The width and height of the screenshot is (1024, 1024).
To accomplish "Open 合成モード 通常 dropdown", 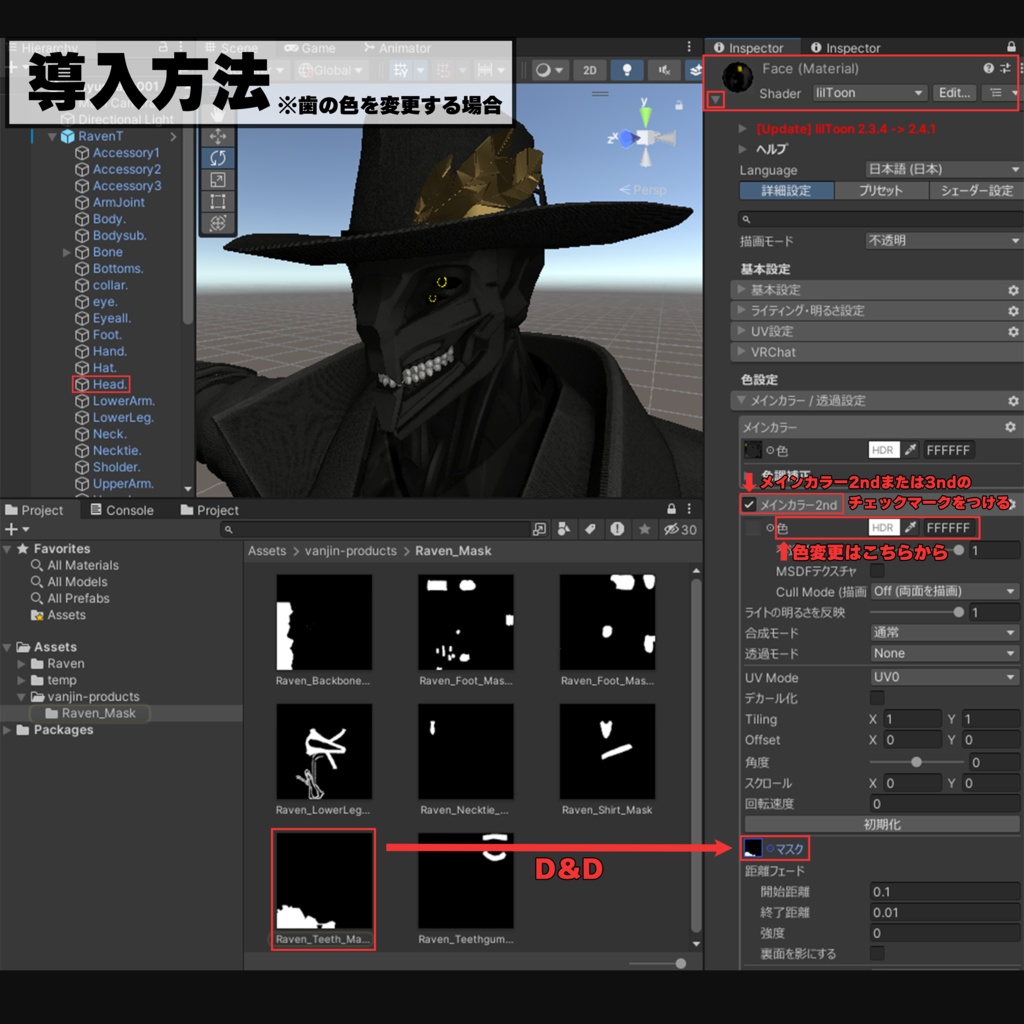I will pos(944,632).
